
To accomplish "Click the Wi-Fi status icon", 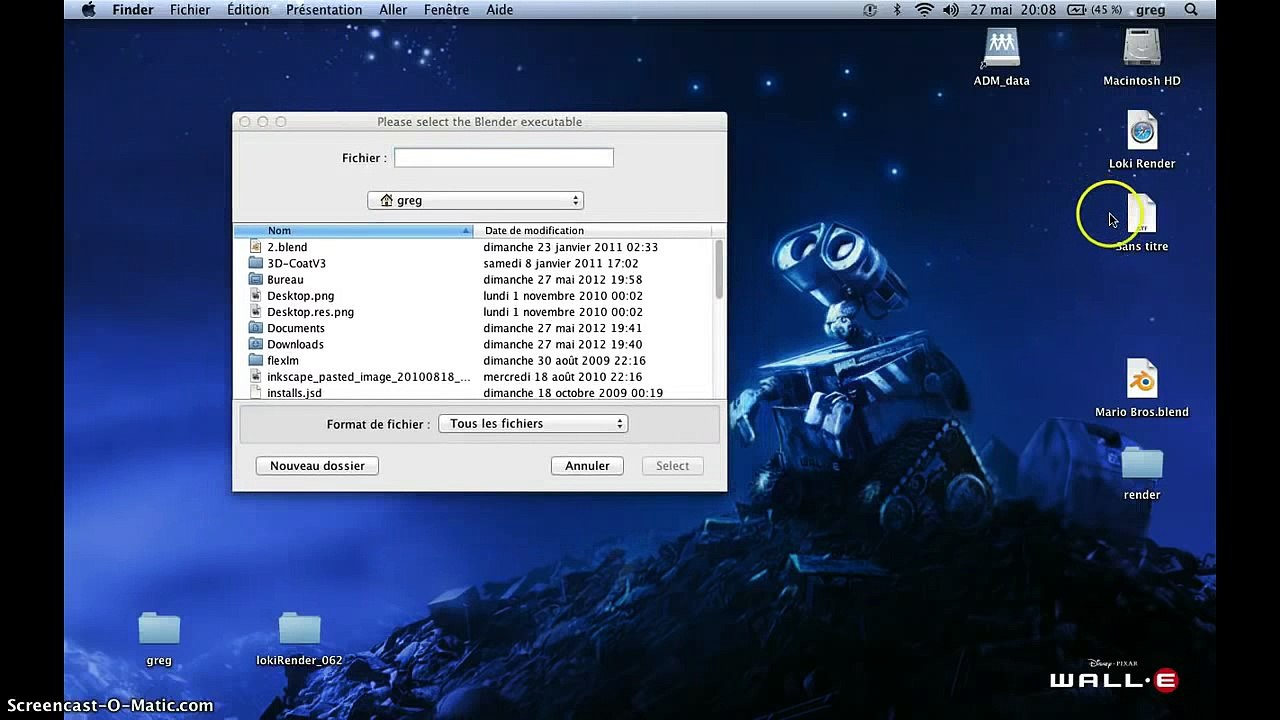I will (x=923, y=10).
